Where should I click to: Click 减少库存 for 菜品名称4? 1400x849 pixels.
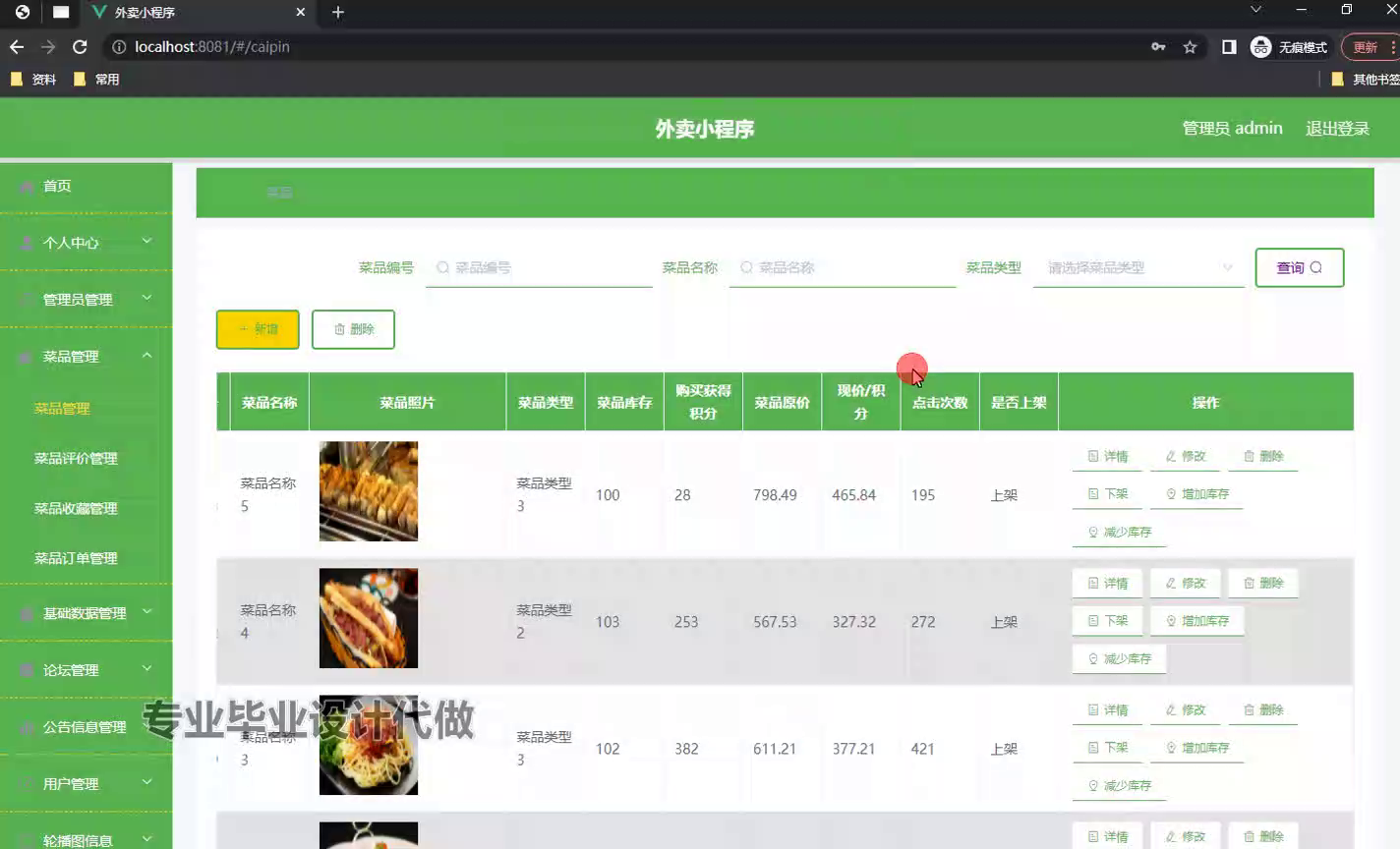point(1119,658)
